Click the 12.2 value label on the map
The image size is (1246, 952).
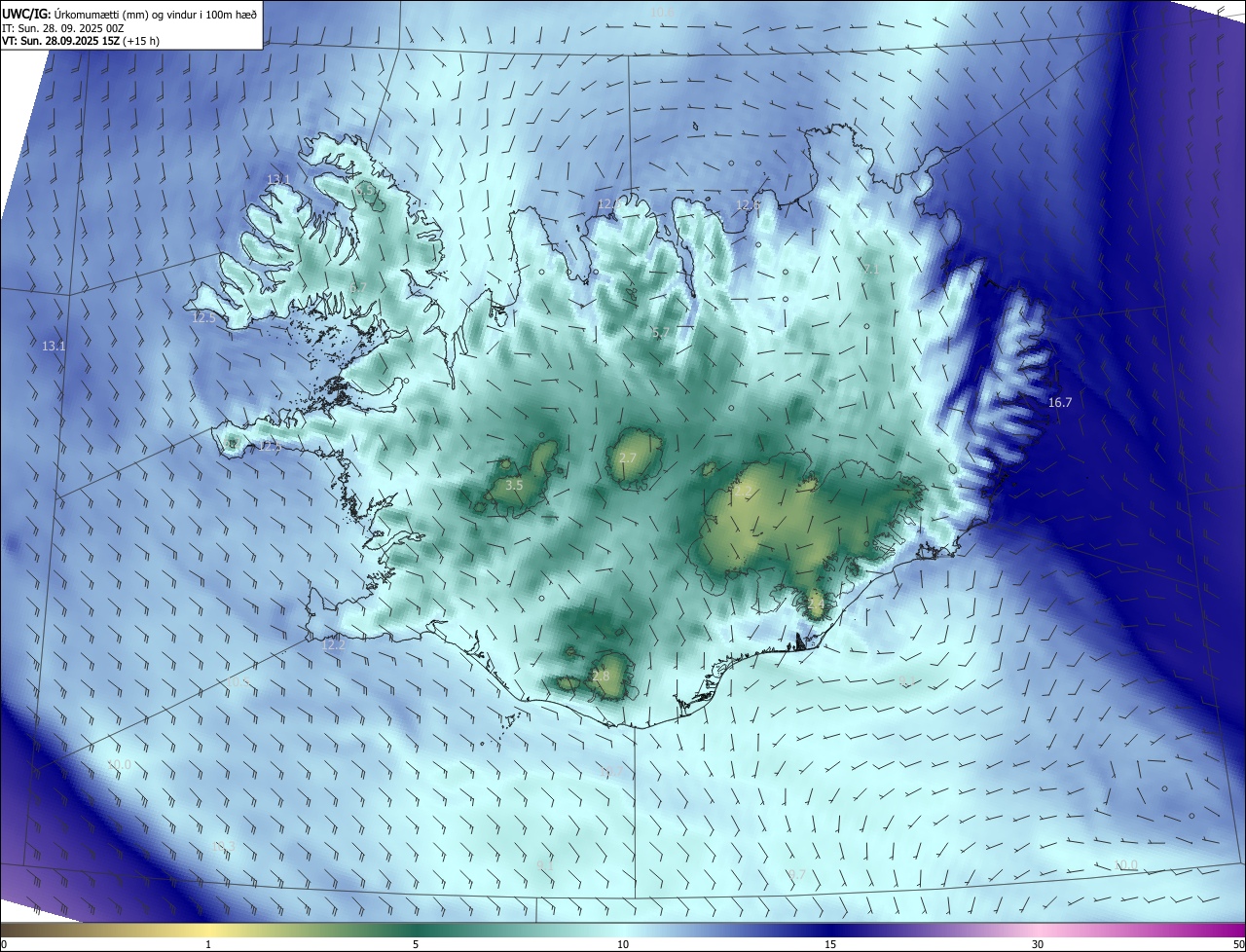(x=334, y=644)
